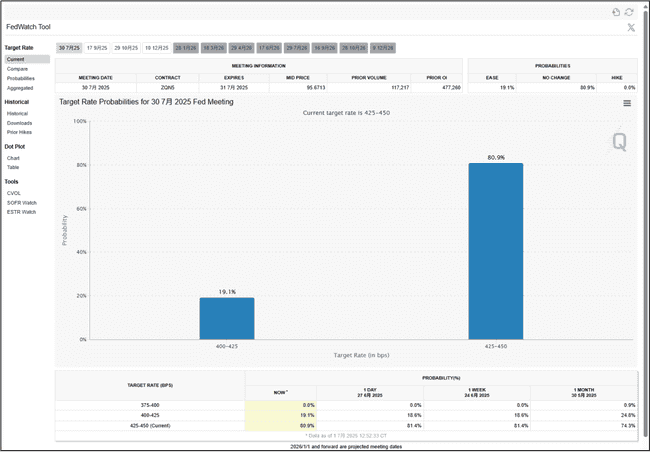
Task: Open Downloads in the sidebar
Action: click(x=19, y=123)
